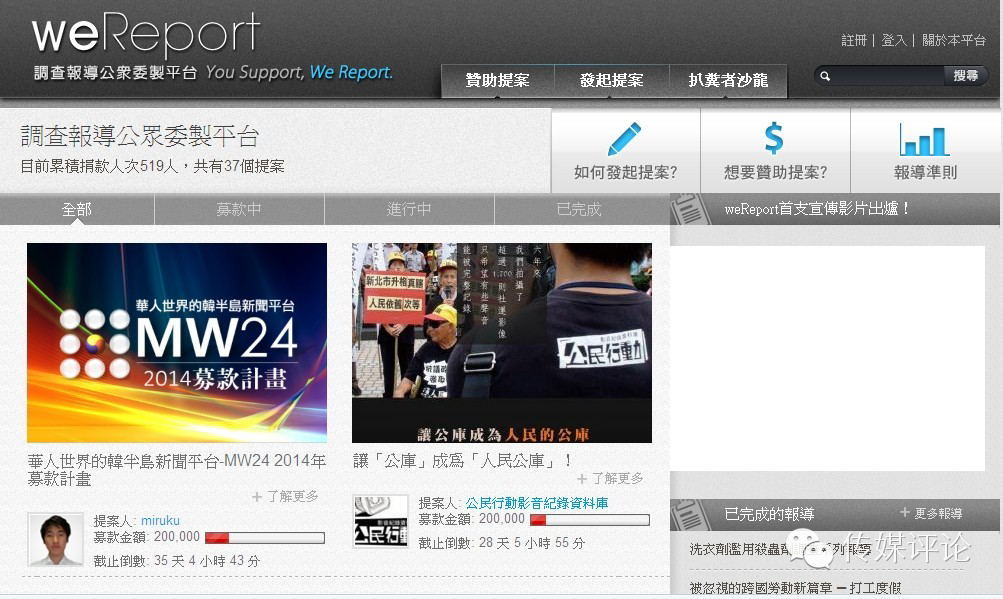The width and height of the screenshot is (1003, 599).
Task: Click the white promo video area
Action: (x=827, y=358)
